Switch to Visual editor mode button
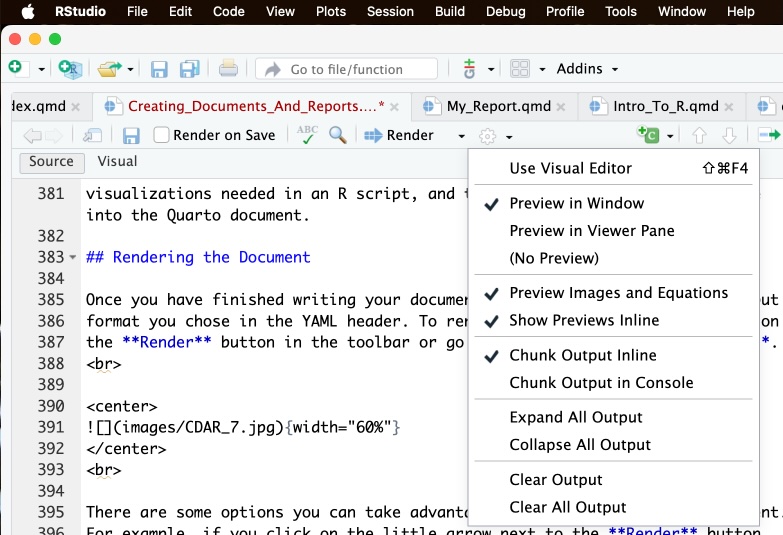The height and width of the screenshot is (535, 783). (x=117, y=162)
